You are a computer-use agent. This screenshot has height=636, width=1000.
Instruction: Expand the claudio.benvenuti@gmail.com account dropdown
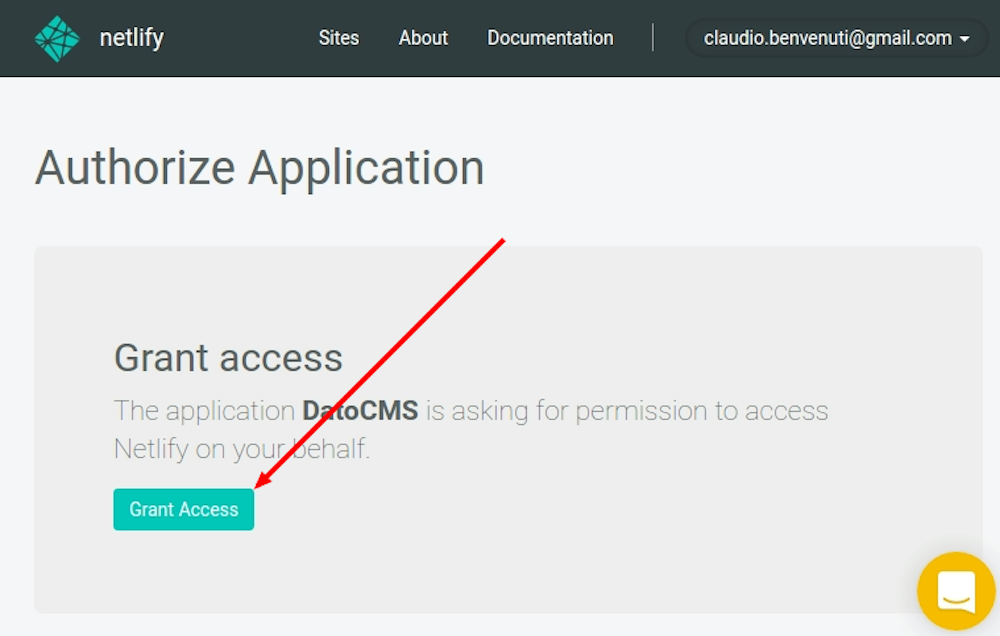point(836,38)
